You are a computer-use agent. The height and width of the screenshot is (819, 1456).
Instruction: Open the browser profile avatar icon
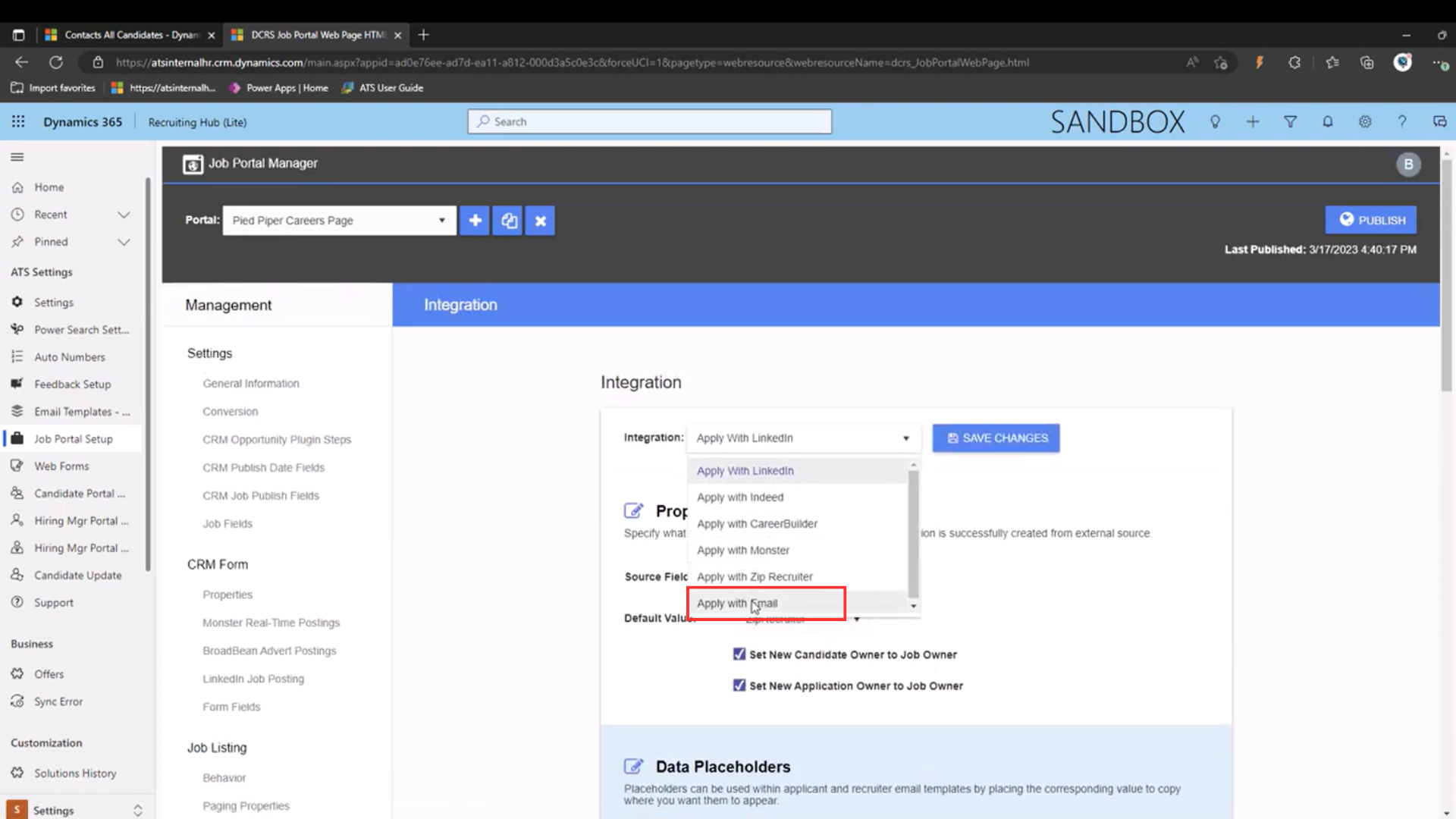coord(1403,62)
